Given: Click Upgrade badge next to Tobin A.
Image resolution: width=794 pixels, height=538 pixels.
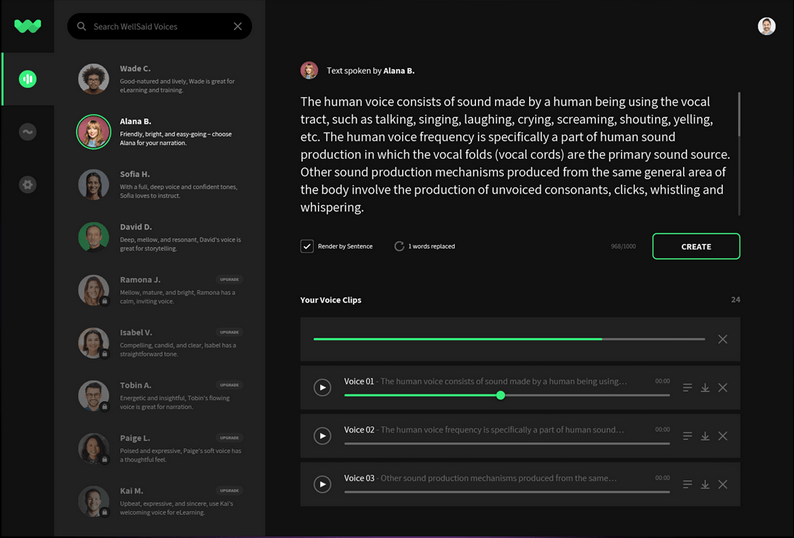Looking at the screenshot, I should tap(229, 385).
